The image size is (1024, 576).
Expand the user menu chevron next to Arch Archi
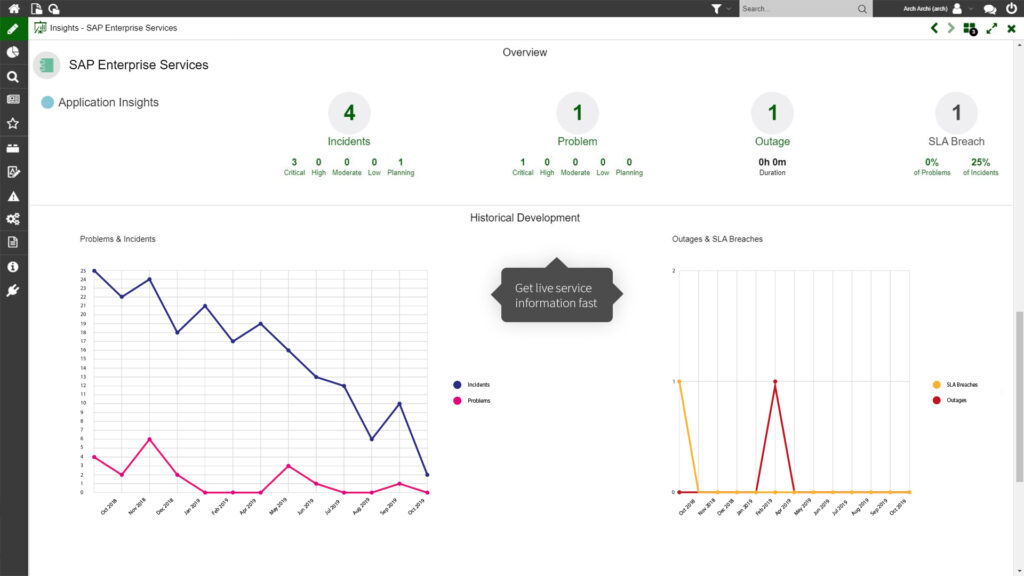[x=969, y=8]
